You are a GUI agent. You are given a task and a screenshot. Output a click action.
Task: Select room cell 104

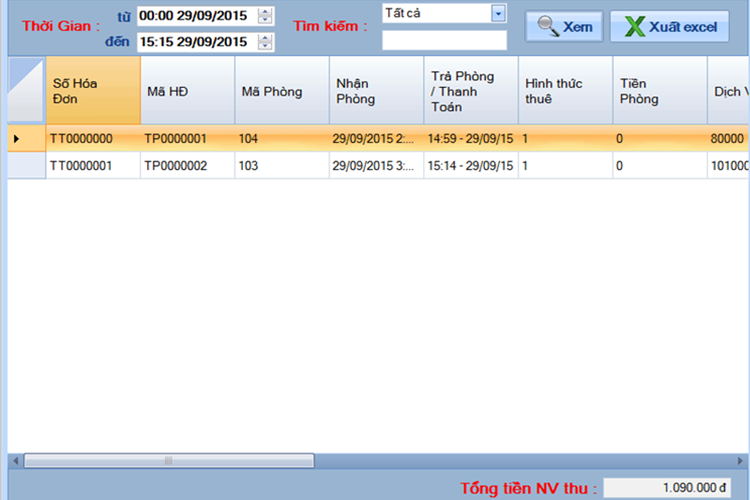[x=282, y=139]
